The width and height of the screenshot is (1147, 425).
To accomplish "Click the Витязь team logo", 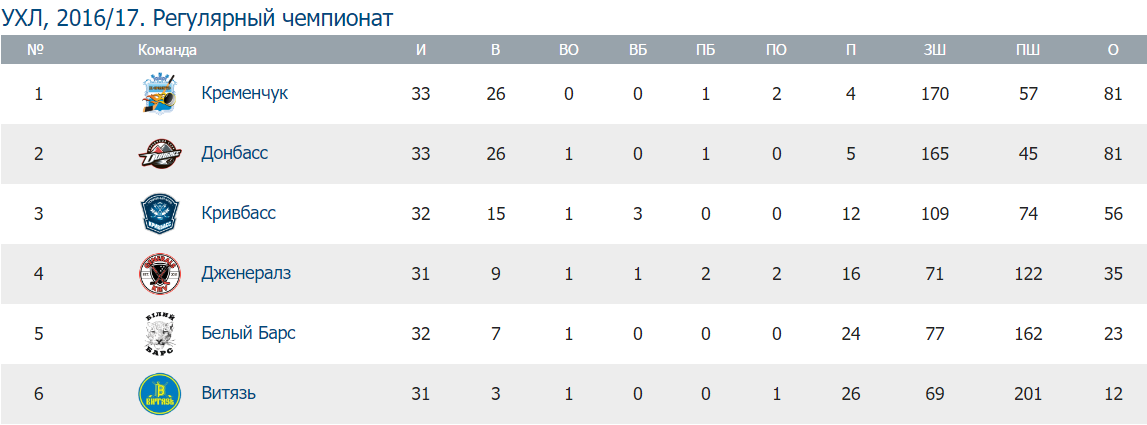I will coord(159,394).
